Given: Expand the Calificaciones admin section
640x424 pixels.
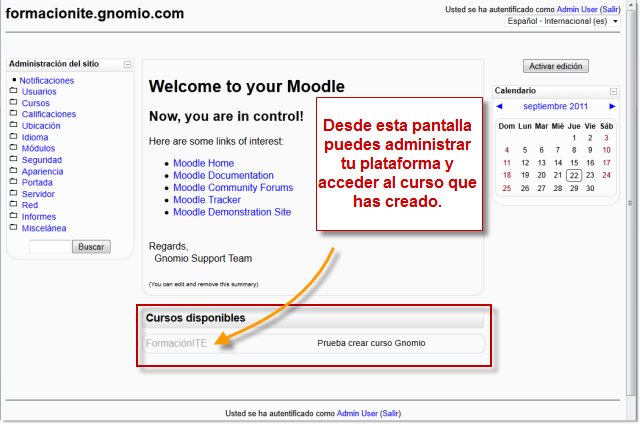Looking at the screenshot, I should (x=48, y=114).
